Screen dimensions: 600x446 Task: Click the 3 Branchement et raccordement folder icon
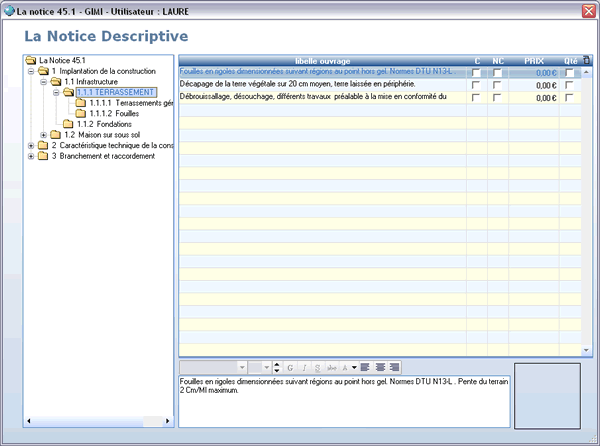[43, 156]
